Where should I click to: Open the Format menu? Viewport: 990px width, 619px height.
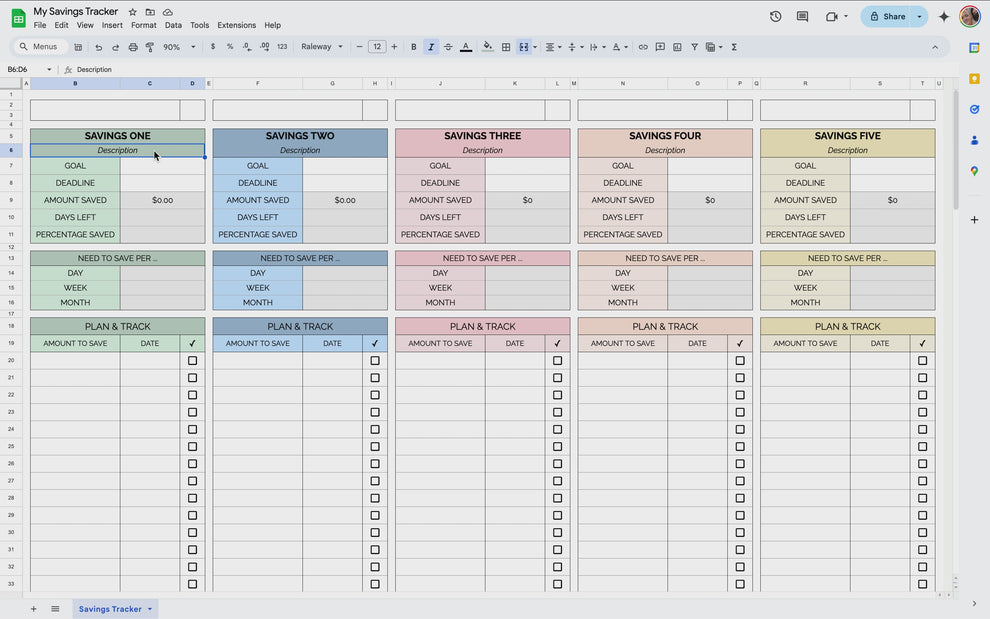point(143,25)
